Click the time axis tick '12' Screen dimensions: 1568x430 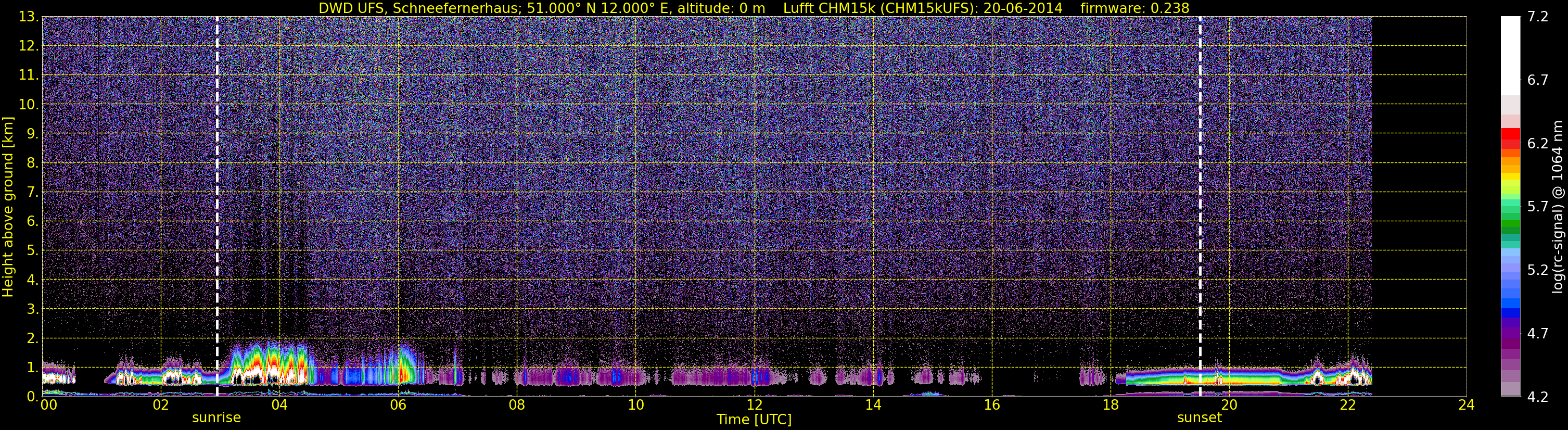pos(754,405)
